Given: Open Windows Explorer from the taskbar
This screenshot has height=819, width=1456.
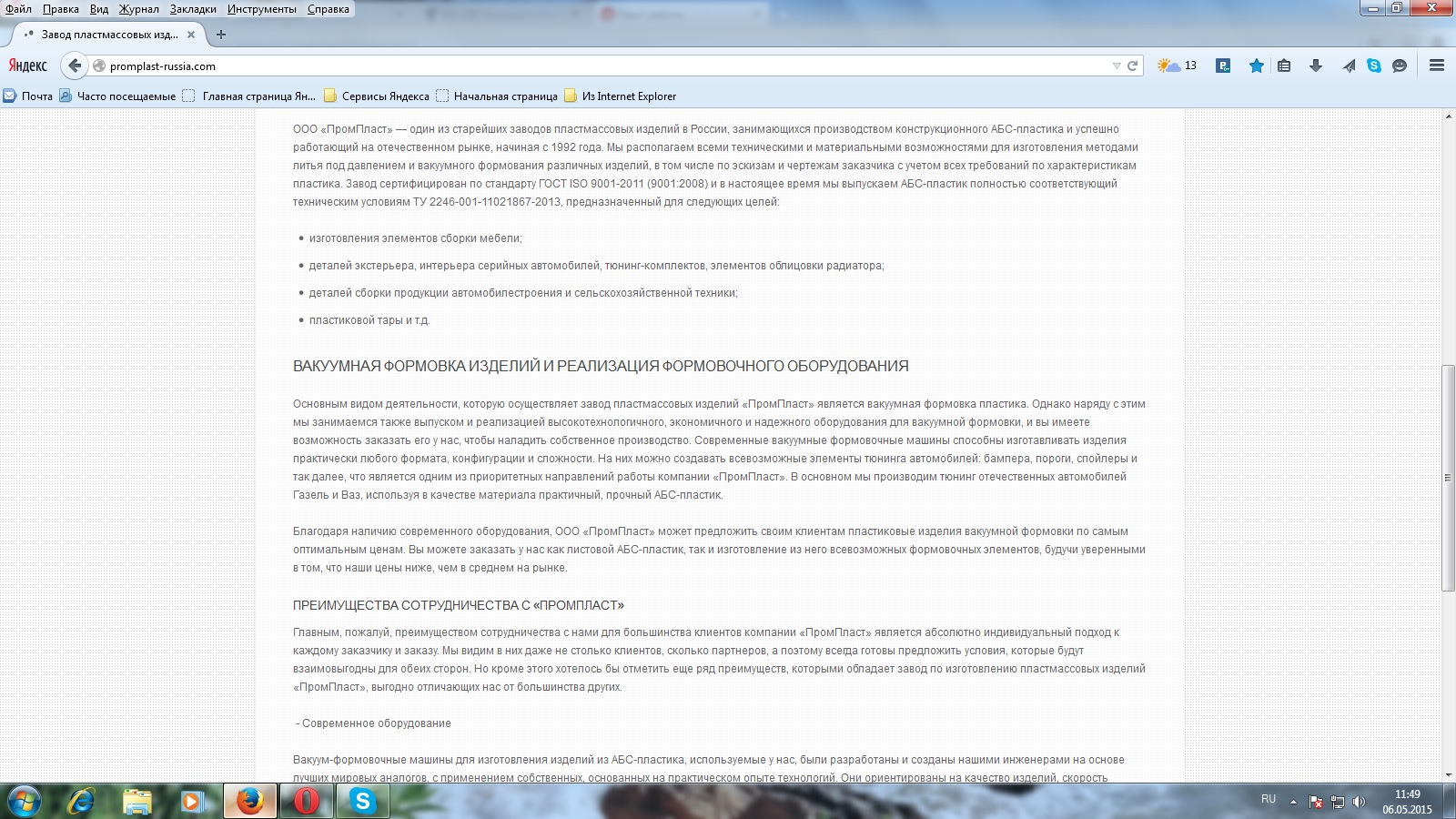Looking at the screenshot, I should tap(137, 801).
